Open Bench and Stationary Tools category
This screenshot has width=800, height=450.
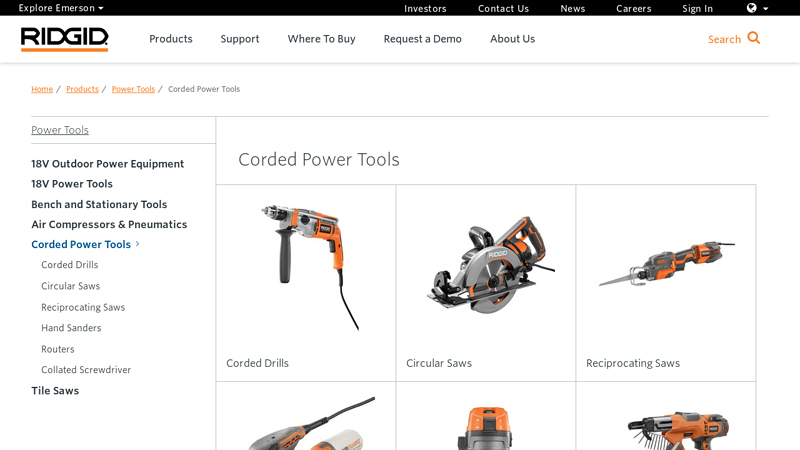point(99,204)
